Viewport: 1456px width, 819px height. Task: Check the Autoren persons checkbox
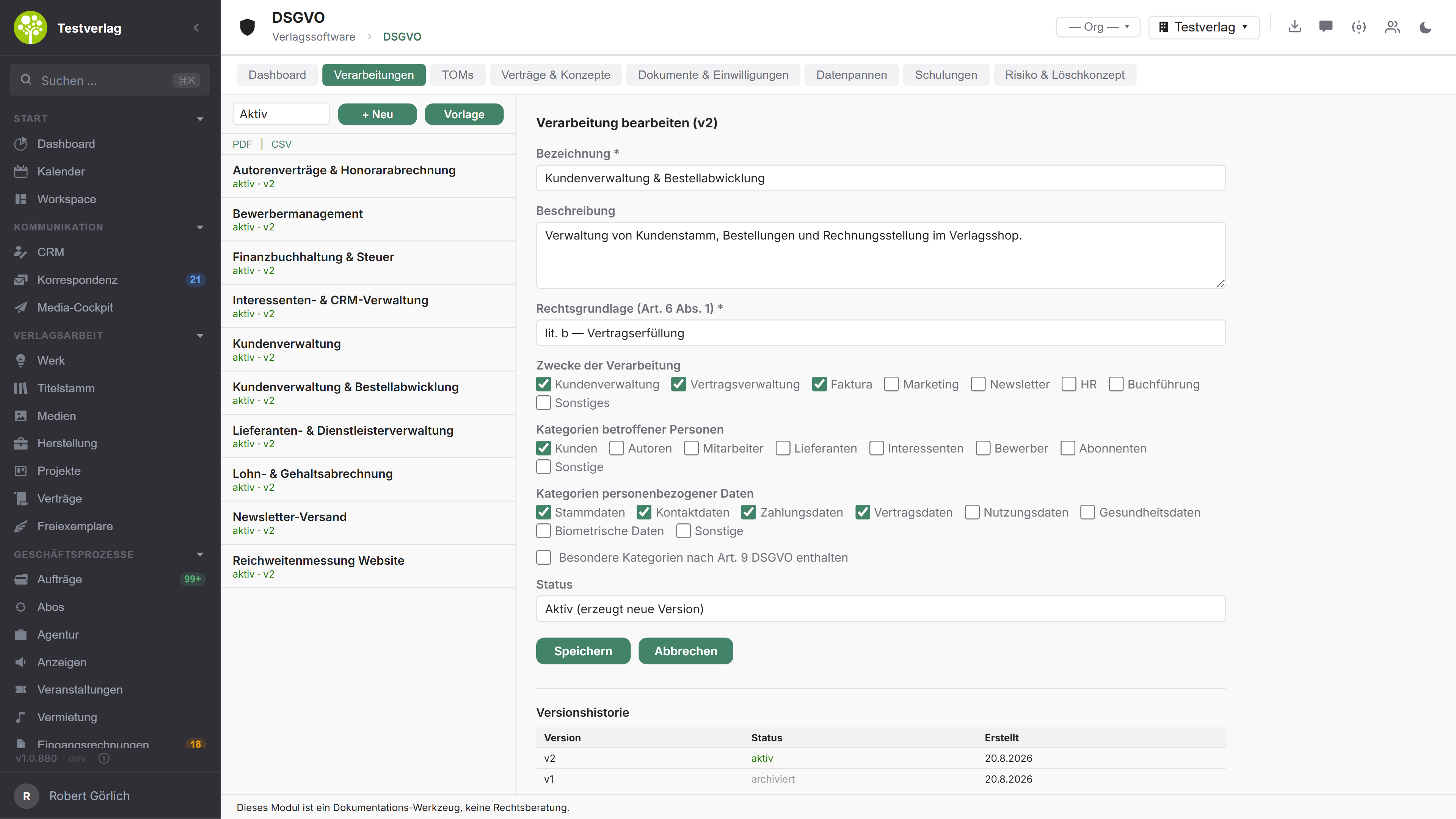tap(616, 448)
